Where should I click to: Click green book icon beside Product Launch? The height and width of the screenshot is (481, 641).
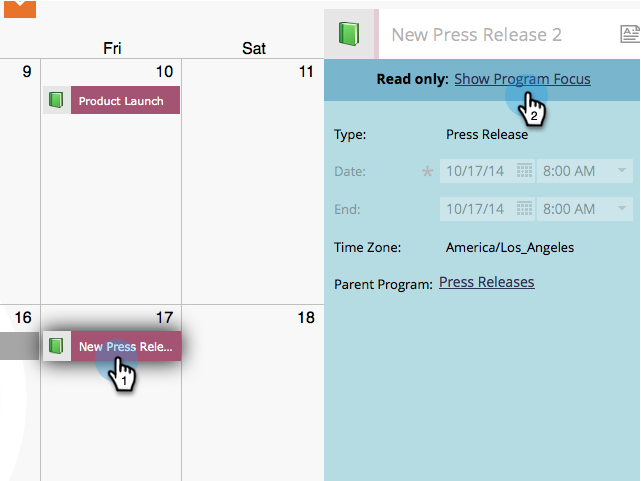(x=56, y=100)
